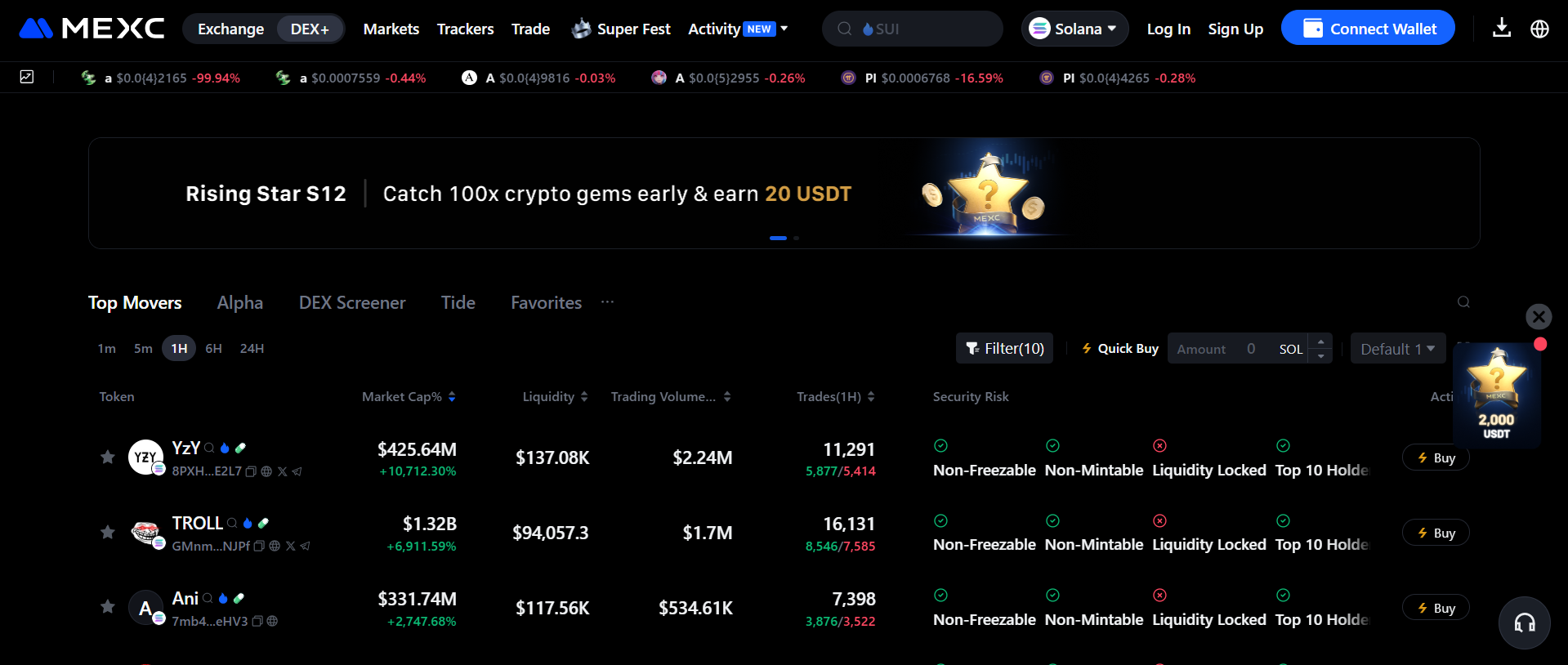This screenshot has width=1568, height=665.
Task: Favorite the YzY token star
Action: 107,457
